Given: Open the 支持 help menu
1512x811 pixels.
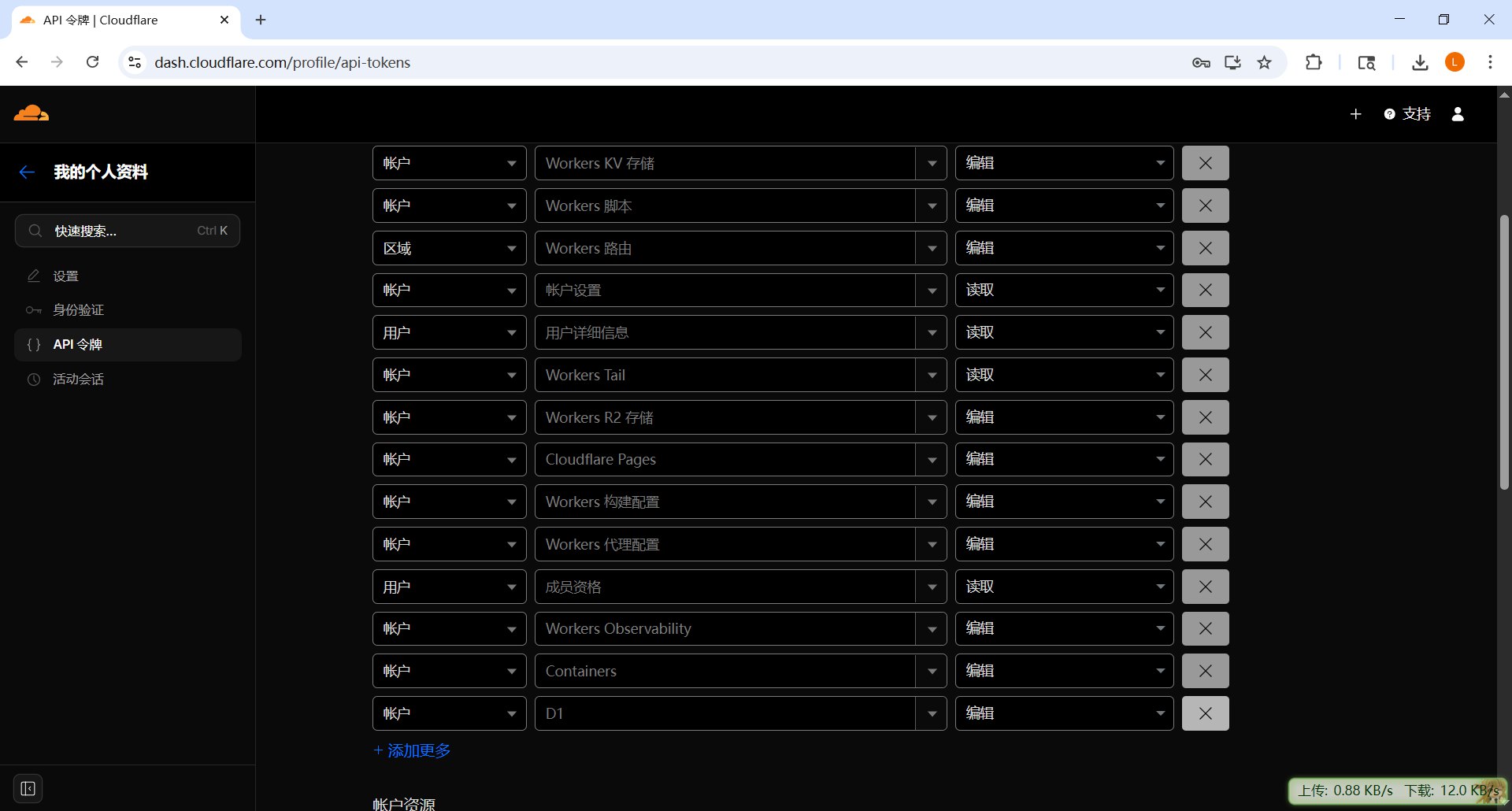Looking at the screenshot, I should tap(1407, 114).
